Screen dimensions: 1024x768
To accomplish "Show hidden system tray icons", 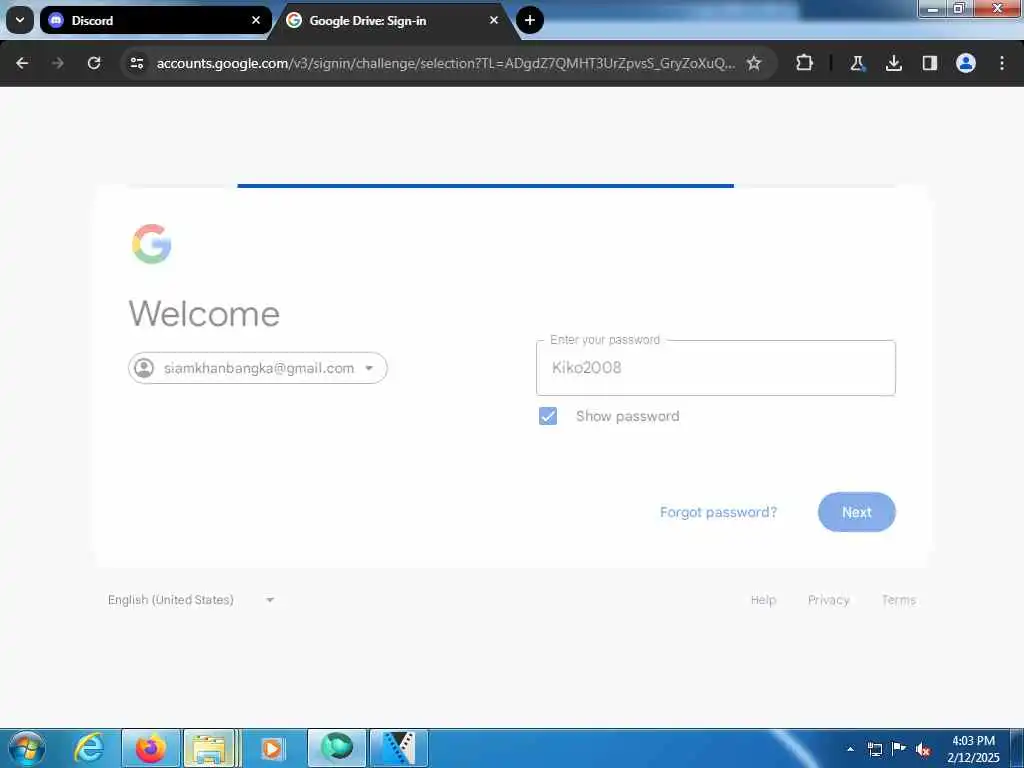I will [x=850, y=749].
